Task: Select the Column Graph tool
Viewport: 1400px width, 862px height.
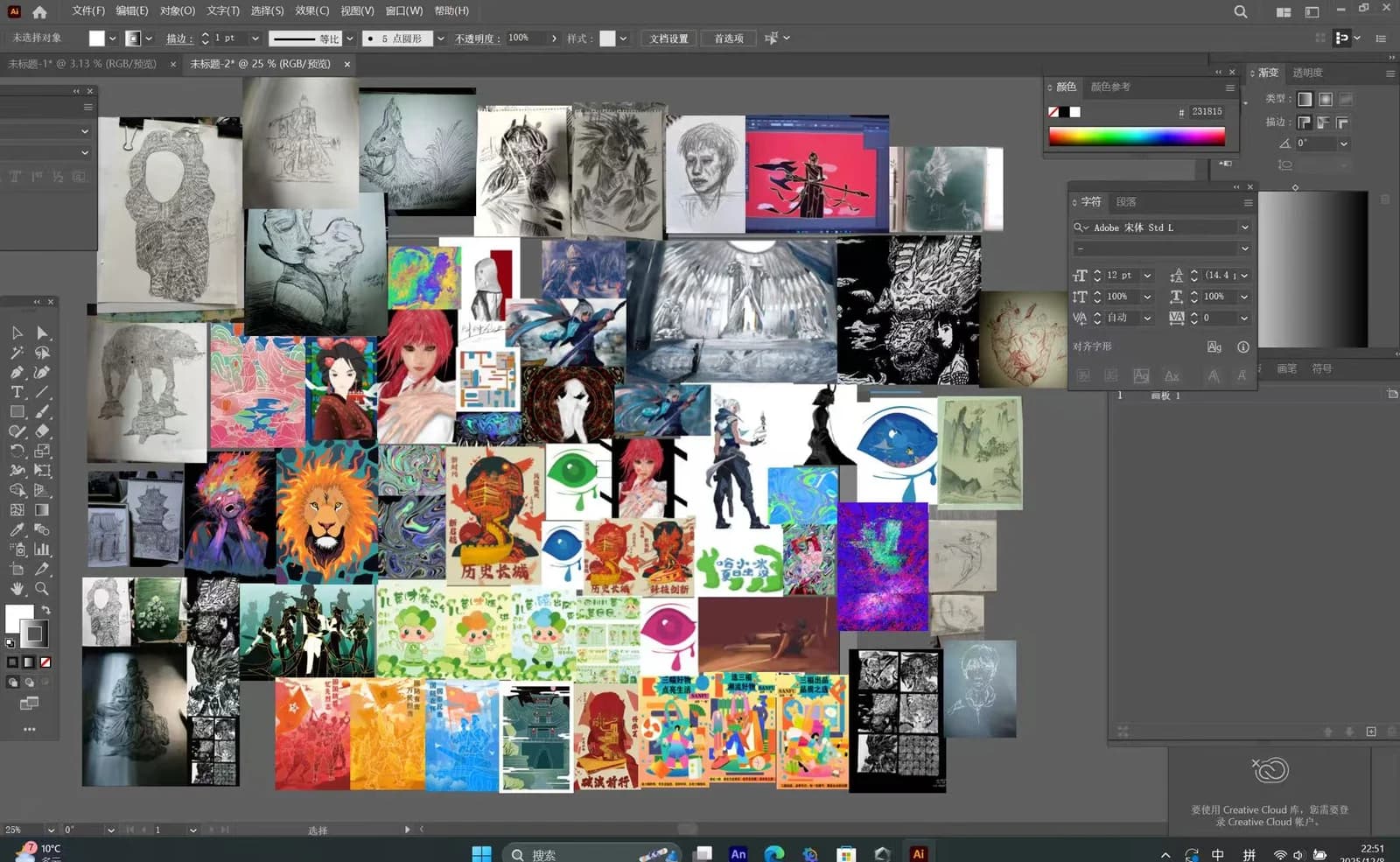Action: coord(42,550)
